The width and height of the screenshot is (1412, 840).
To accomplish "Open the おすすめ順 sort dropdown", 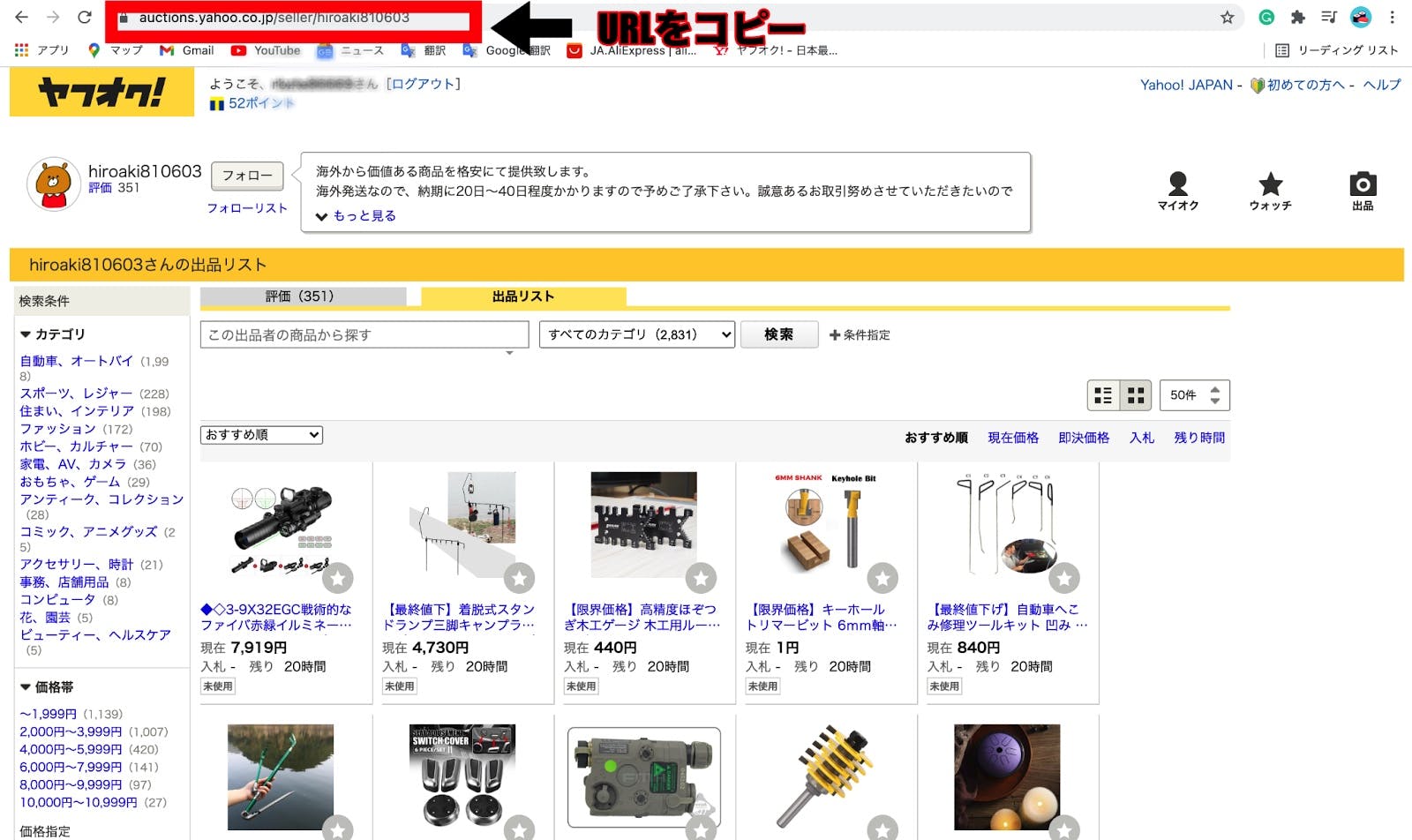I will pos(261,435).
